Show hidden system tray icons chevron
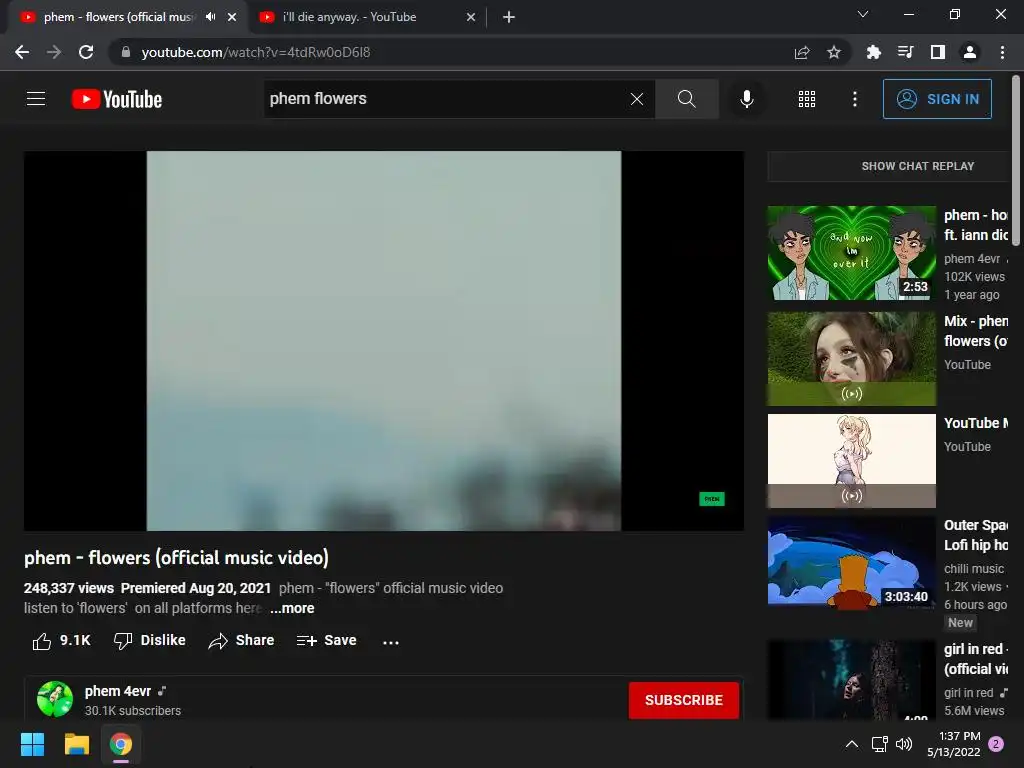1024x768 pixels. [x=852, y=744]
